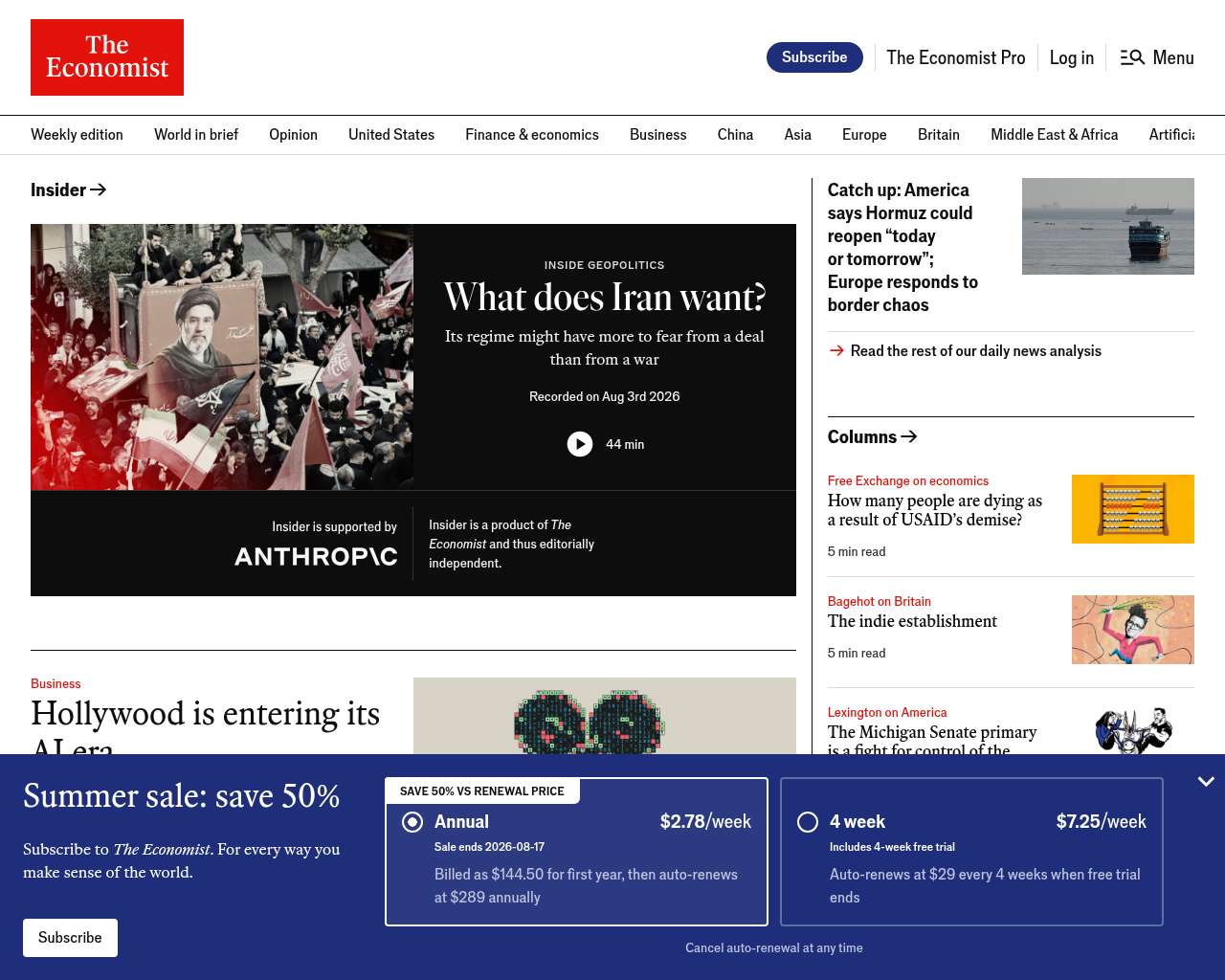Select the Annual subscription option
The image size is (1225, 980).
pos(576,852)
